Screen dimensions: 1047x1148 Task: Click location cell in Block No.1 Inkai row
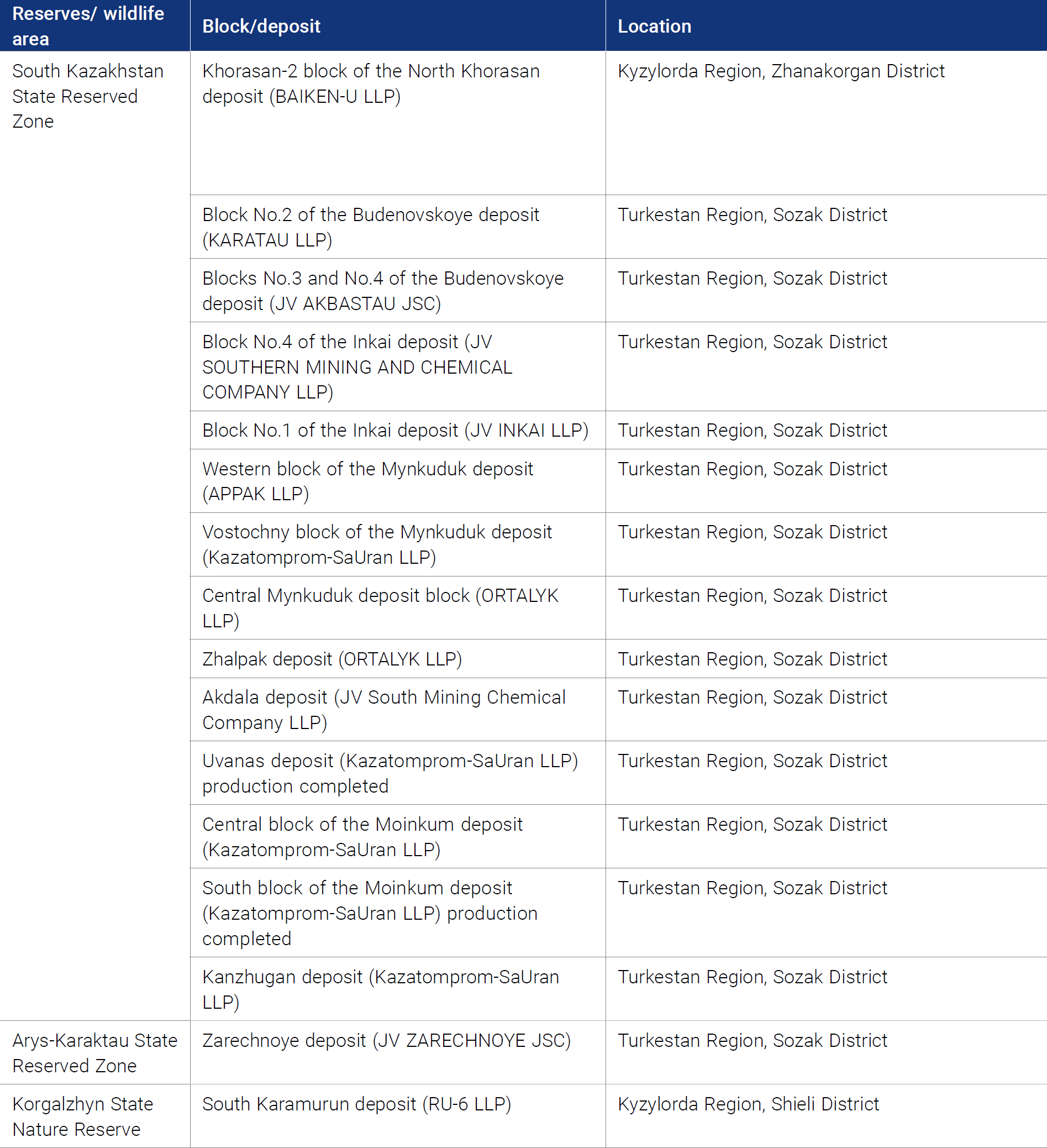[x=826, y=430]
